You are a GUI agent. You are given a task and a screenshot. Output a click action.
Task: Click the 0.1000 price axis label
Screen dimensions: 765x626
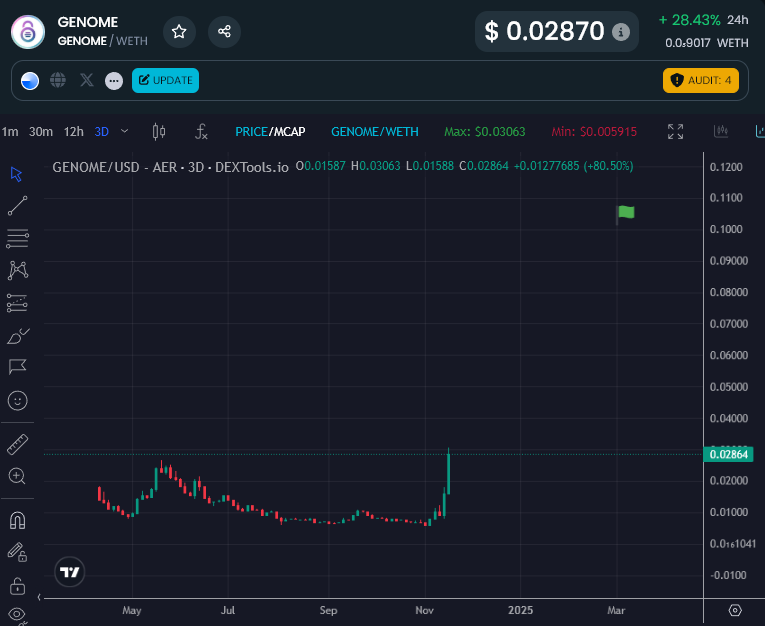pyautogui.click(x=726, y=229)
